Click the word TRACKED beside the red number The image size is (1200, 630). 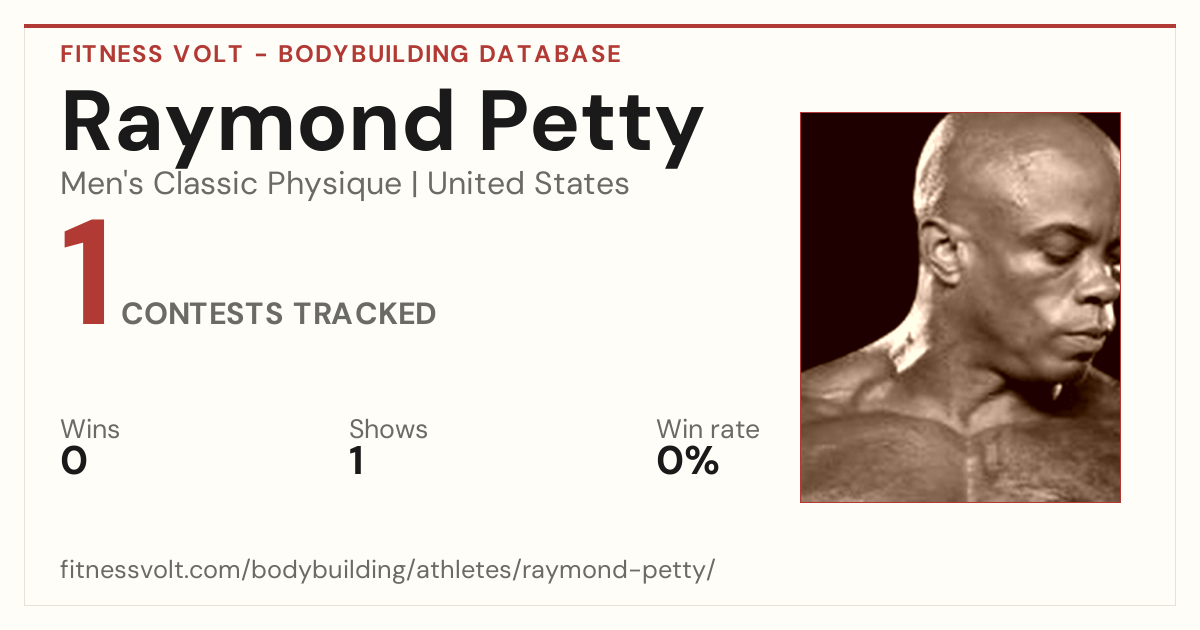point(364,314)
